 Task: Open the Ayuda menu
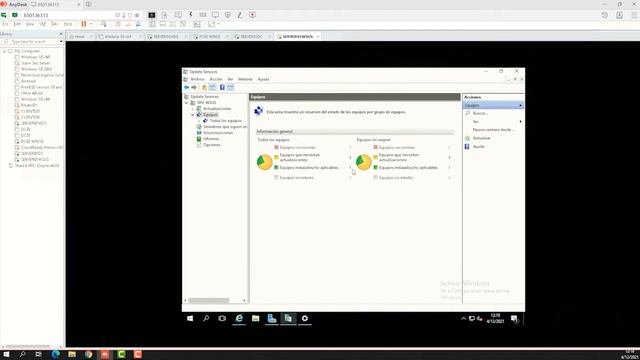coord(263,79)
